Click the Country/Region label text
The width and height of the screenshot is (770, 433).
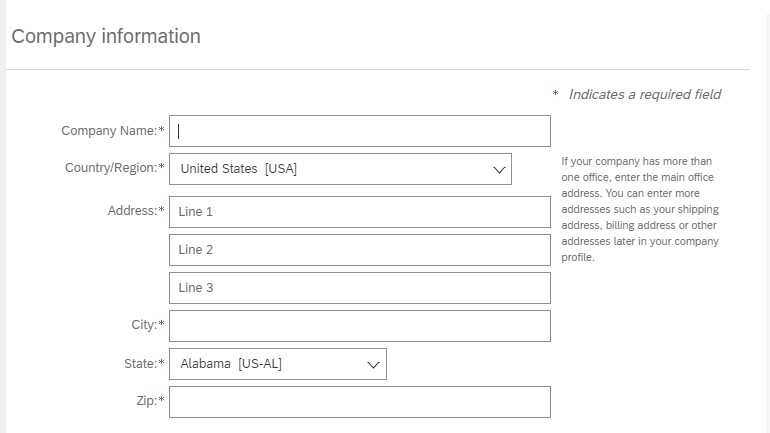click(111, 168)
